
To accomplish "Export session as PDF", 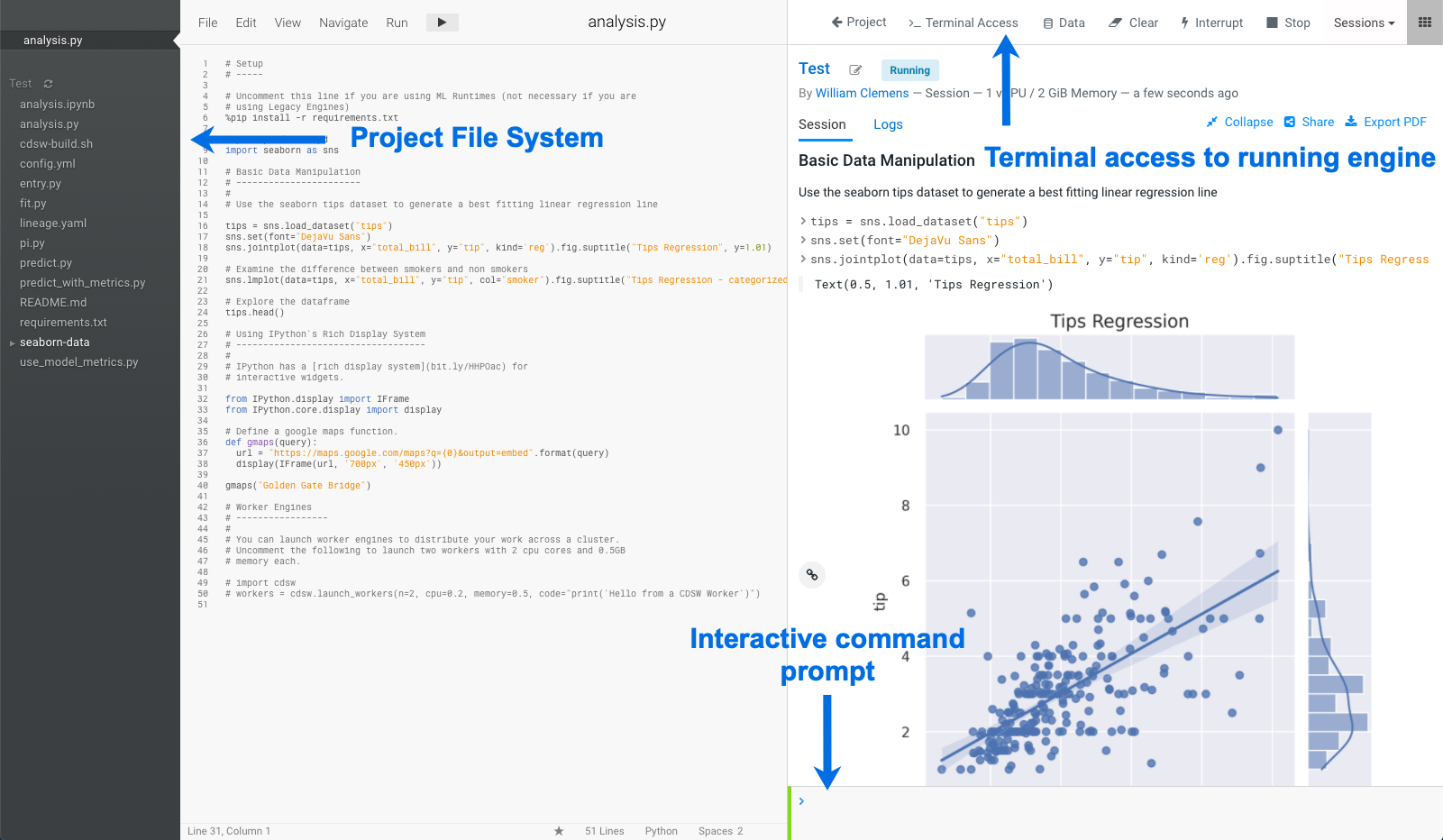I will pyautogui.click(x=1385, y=122).
